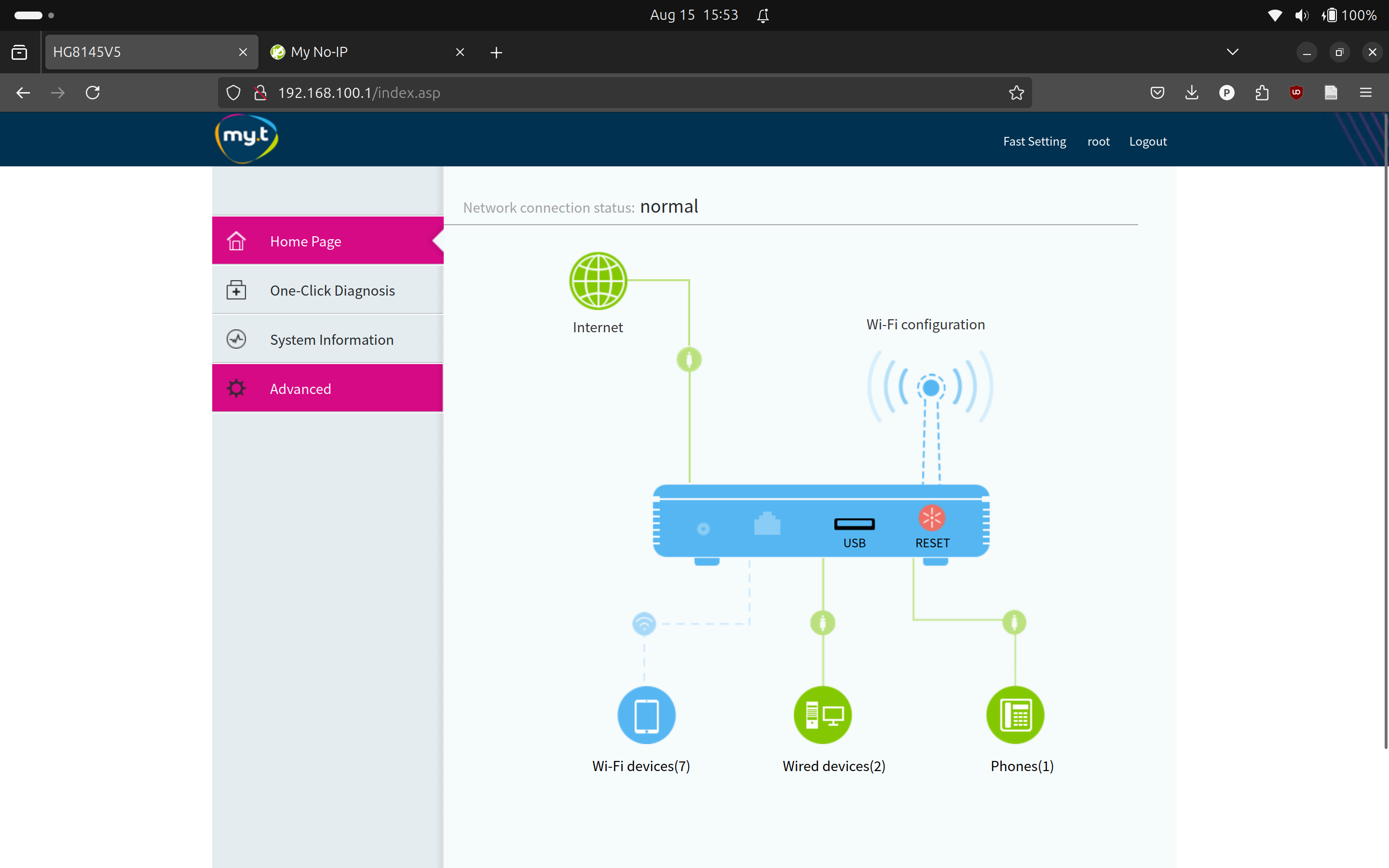
Task: Mute the volume from the system tray
Action: [1302, 15]
